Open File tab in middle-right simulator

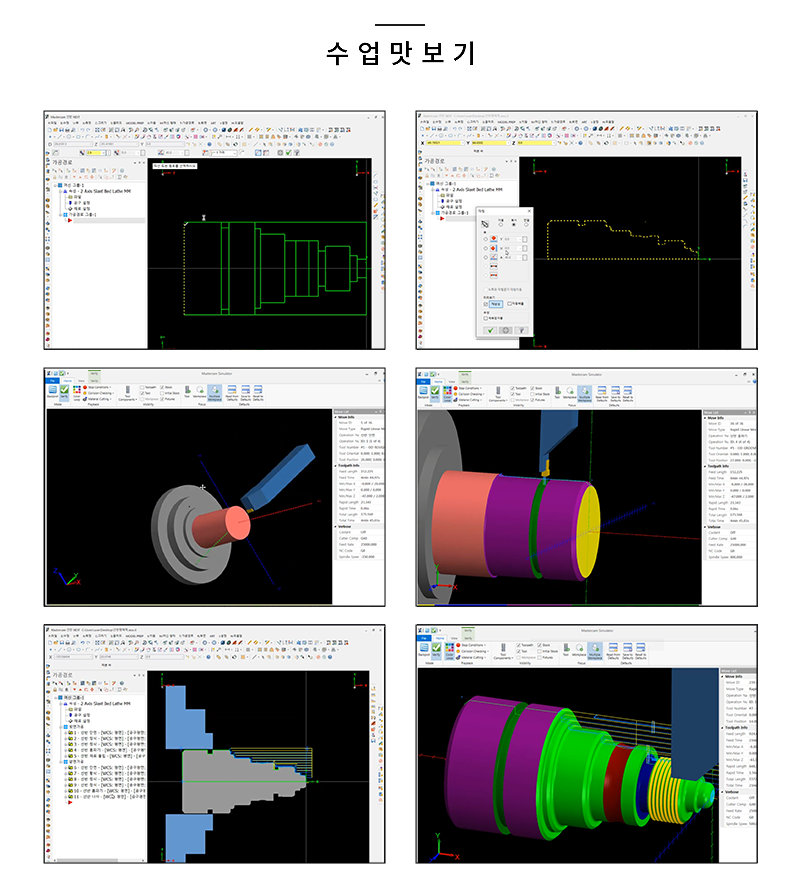click(425, 380)
